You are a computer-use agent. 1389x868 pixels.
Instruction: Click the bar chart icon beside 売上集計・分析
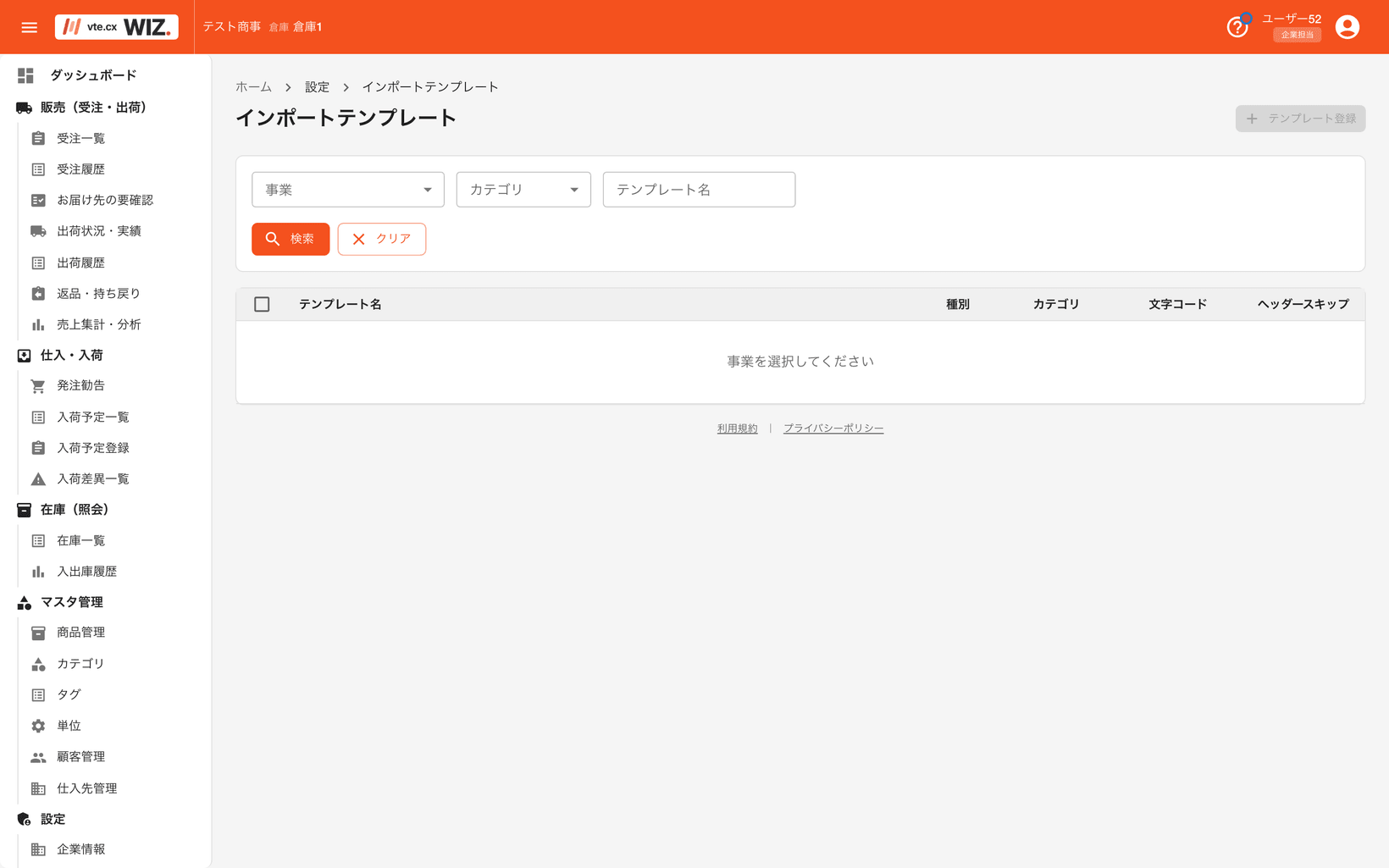38,324
